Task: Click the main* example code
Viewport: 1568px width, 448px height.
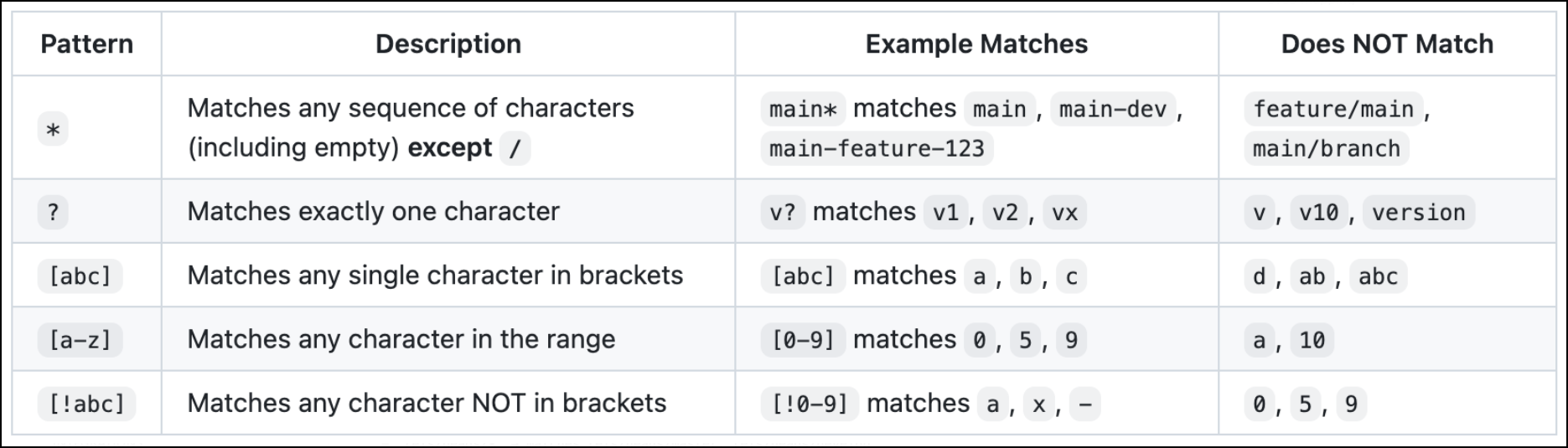Action: click(803, 109)
